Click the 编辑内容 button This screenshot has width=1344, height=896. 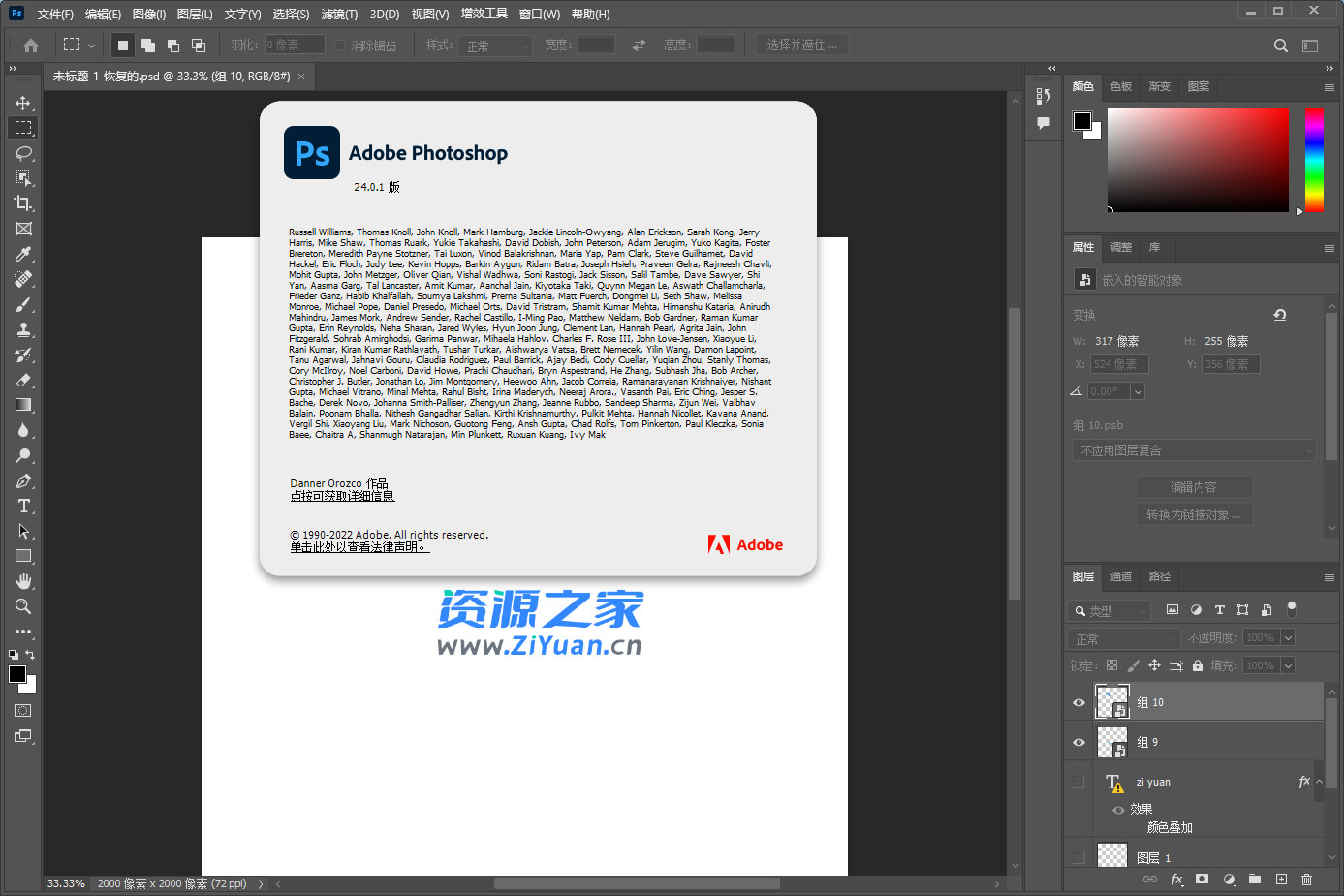point(1194,486)
